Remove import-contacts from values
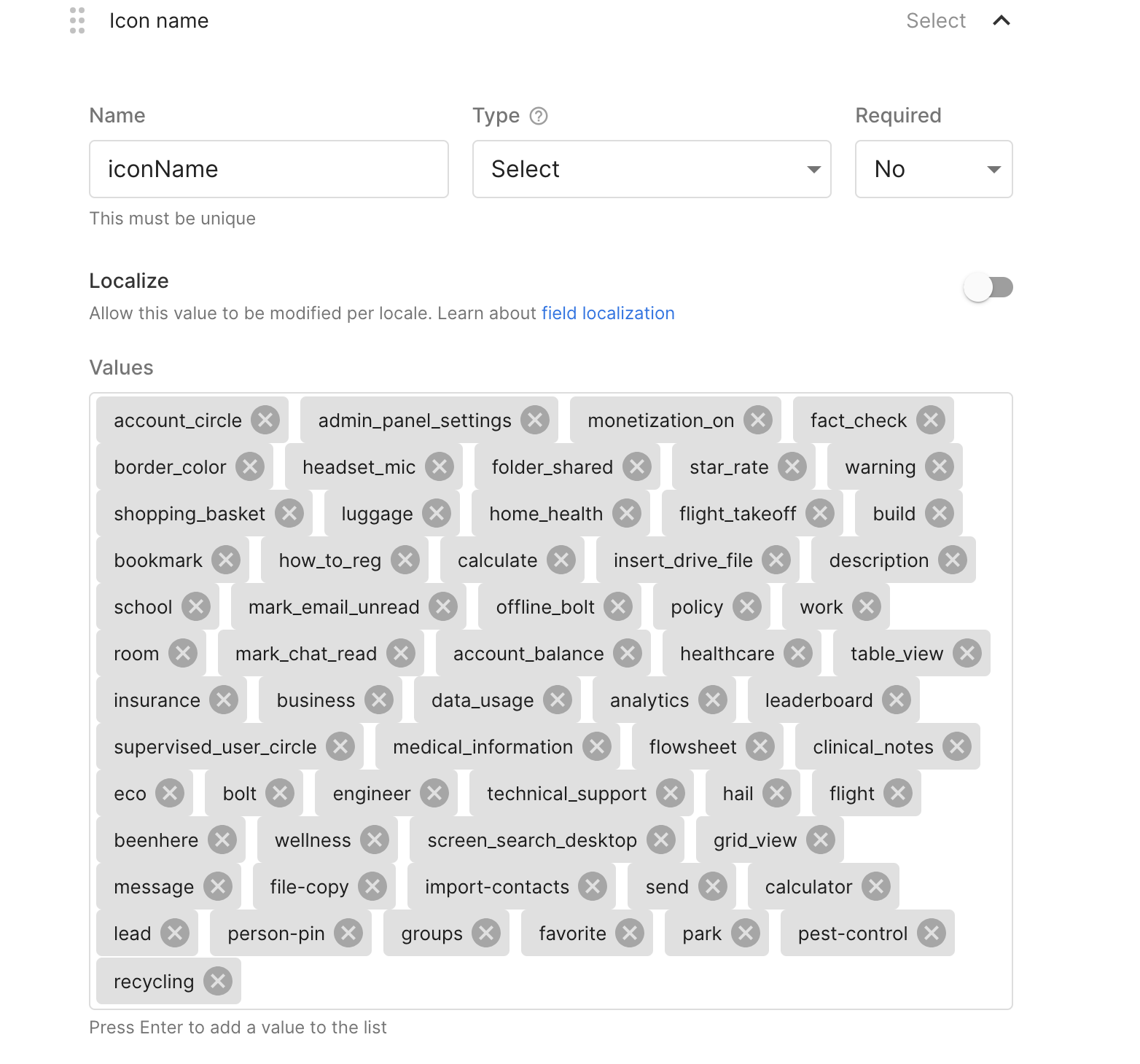The height and width of the screenshot is (1064, 1140). point(593,886)
